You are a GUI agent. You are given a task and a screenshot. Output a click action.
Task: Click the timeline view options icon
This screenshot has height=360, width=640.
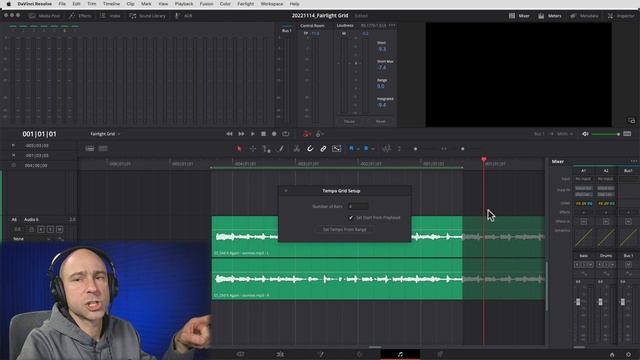pyautogui.click(x=90, y=149)
